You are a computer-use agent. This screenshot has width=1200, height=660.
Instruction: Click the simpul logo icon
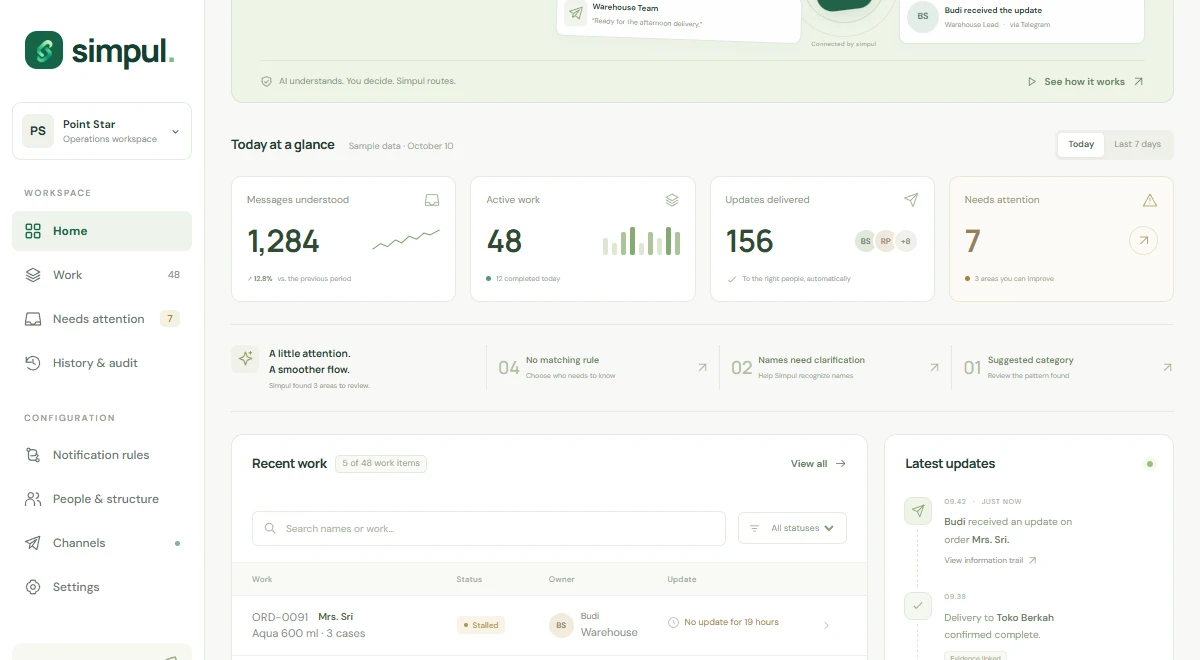(x=44, y=50)
